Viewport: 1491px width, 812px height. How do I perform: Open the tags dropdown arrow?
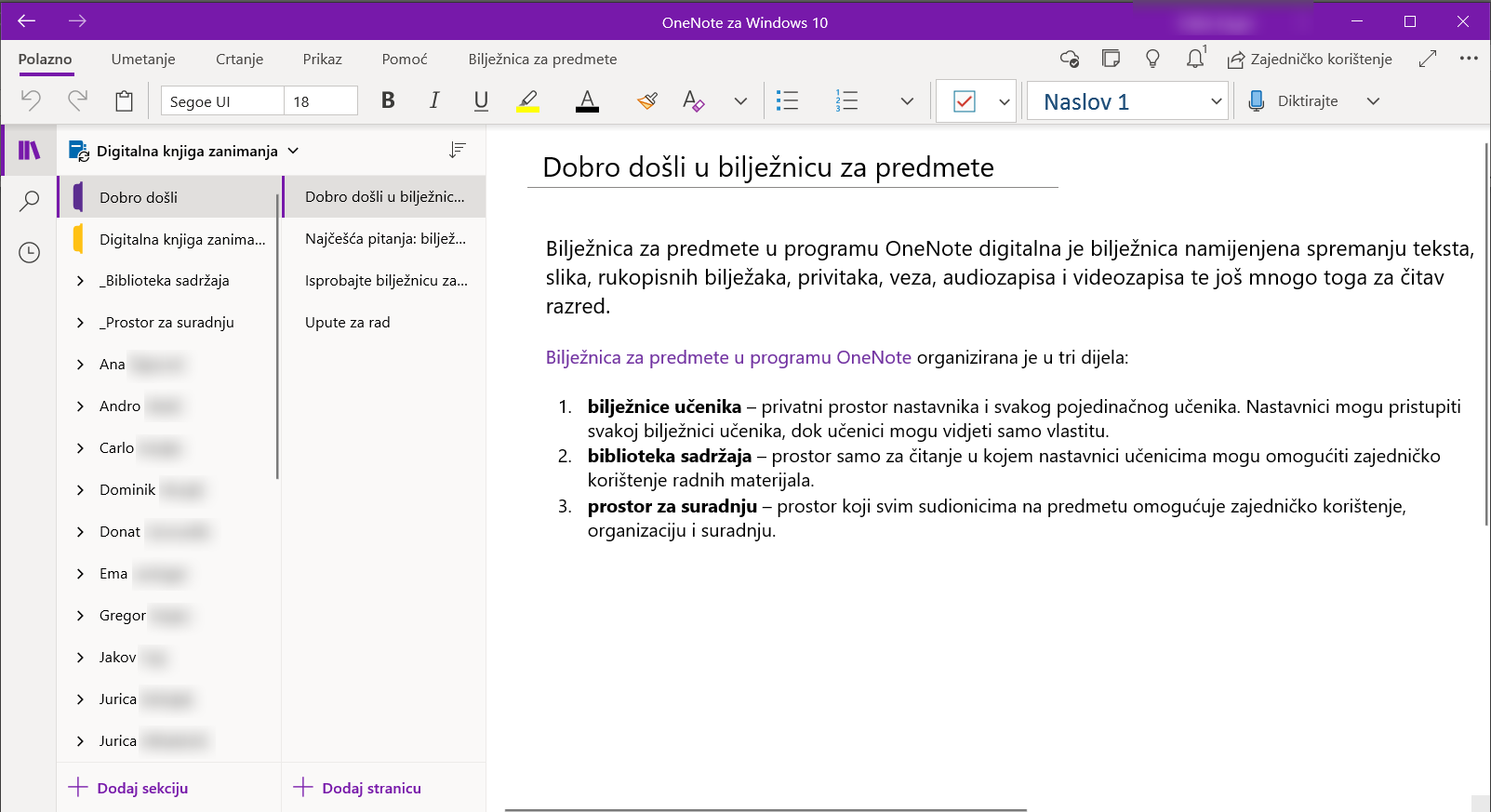point(1005,102)
